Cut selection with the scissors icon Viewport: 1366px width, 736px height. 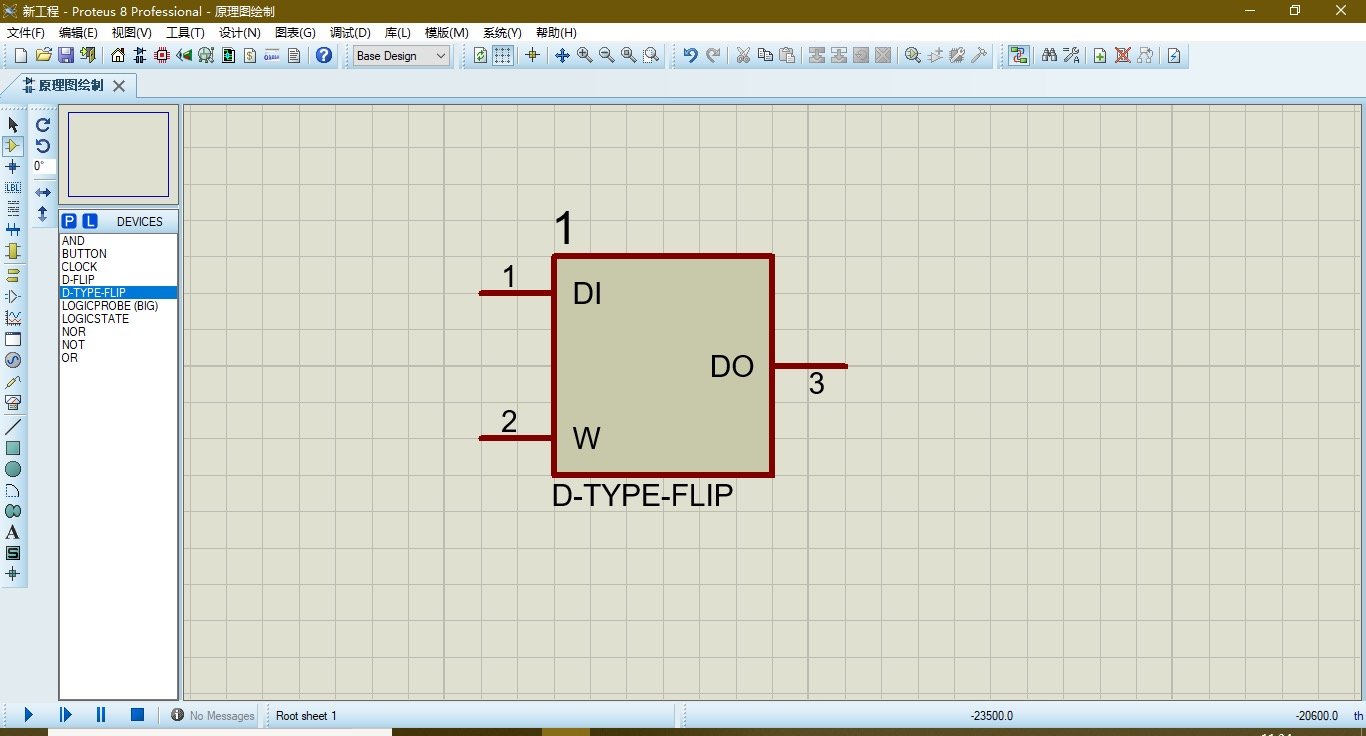(743, 56)
